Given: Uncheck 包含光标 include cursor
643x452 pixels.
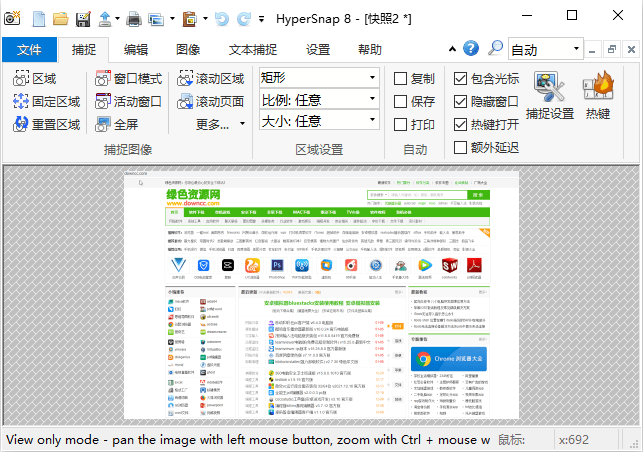Looking at the screenshot, I should 486,78.
